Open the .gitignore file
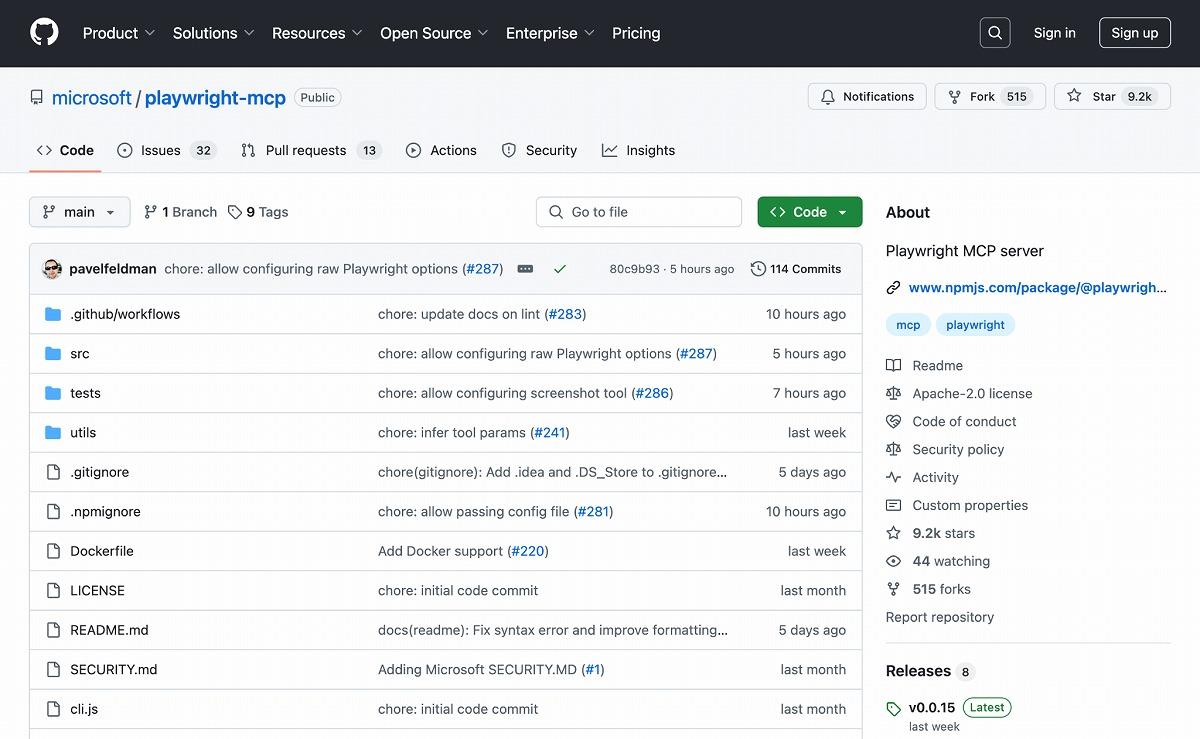1200x739 pixels. (99, 472)
